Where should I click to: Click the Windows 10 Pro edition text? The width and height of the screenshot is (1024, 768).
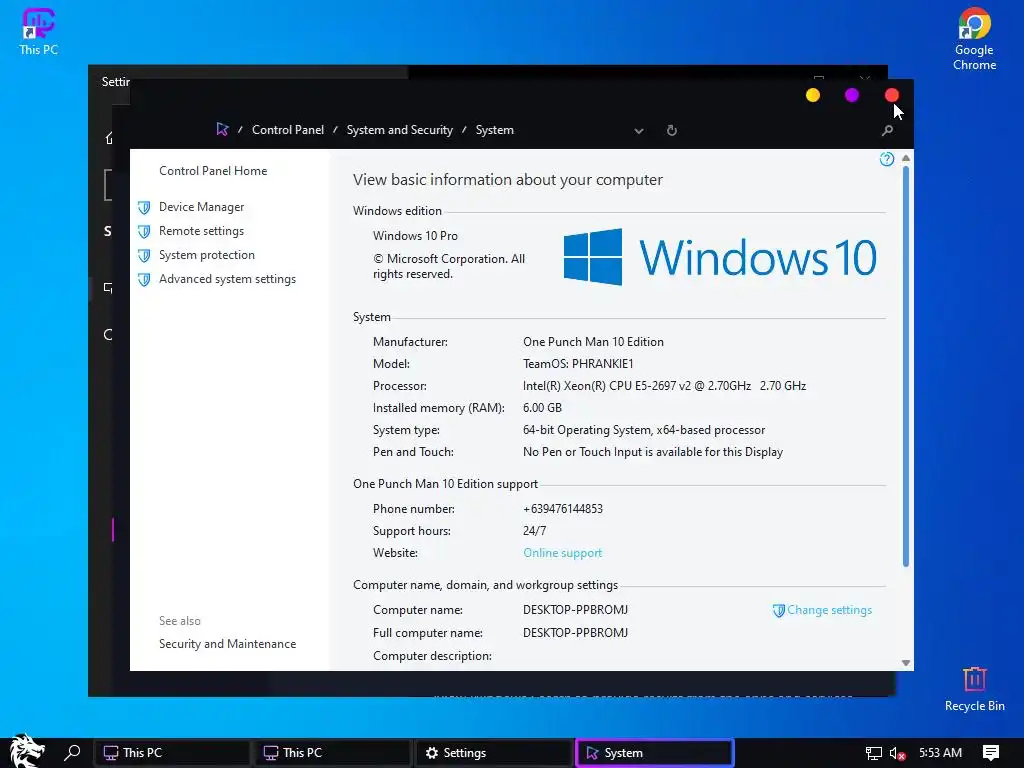[x=415, y=236]
